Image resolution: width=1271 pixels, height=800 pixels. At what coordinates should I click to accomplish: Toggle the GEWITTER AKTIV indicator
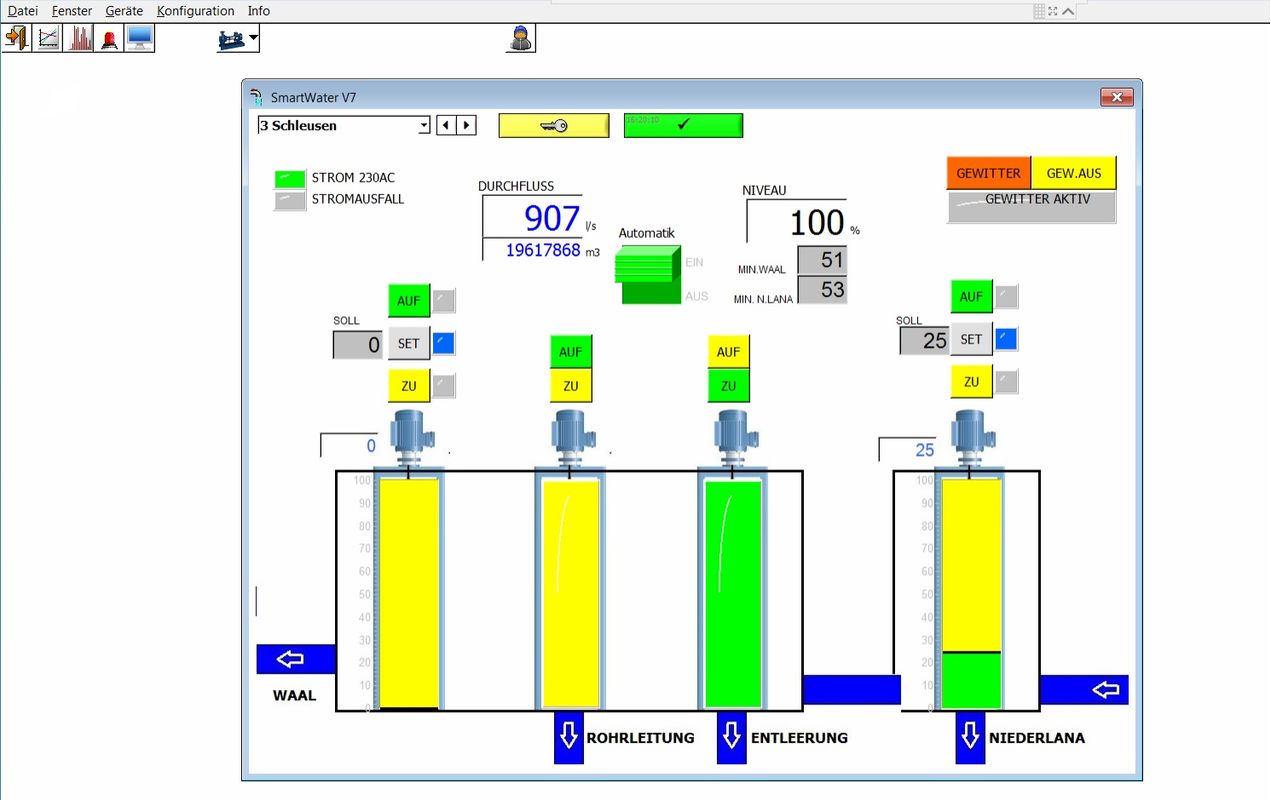[1031, 205]
